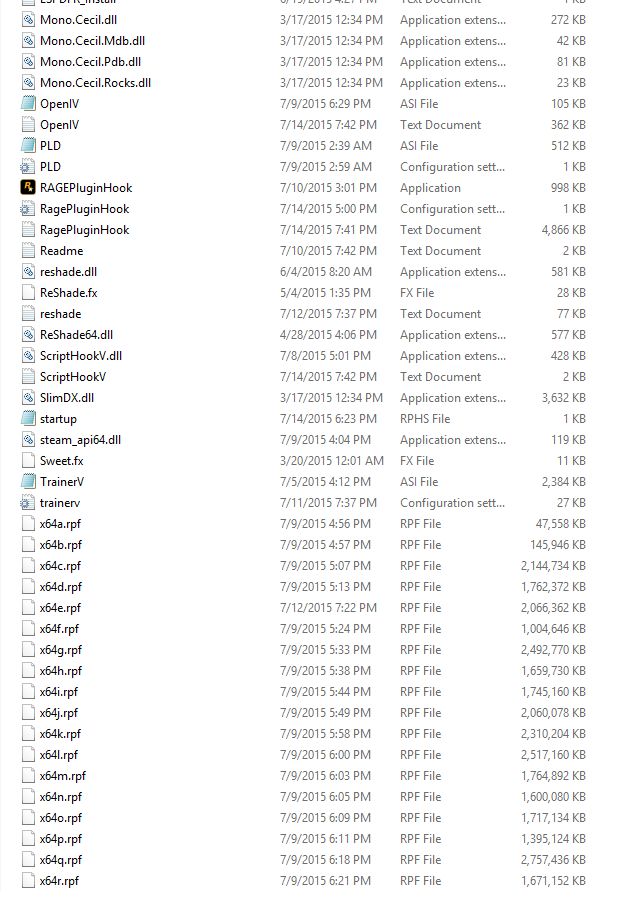Select the steam_api64.dll file name

81,440
